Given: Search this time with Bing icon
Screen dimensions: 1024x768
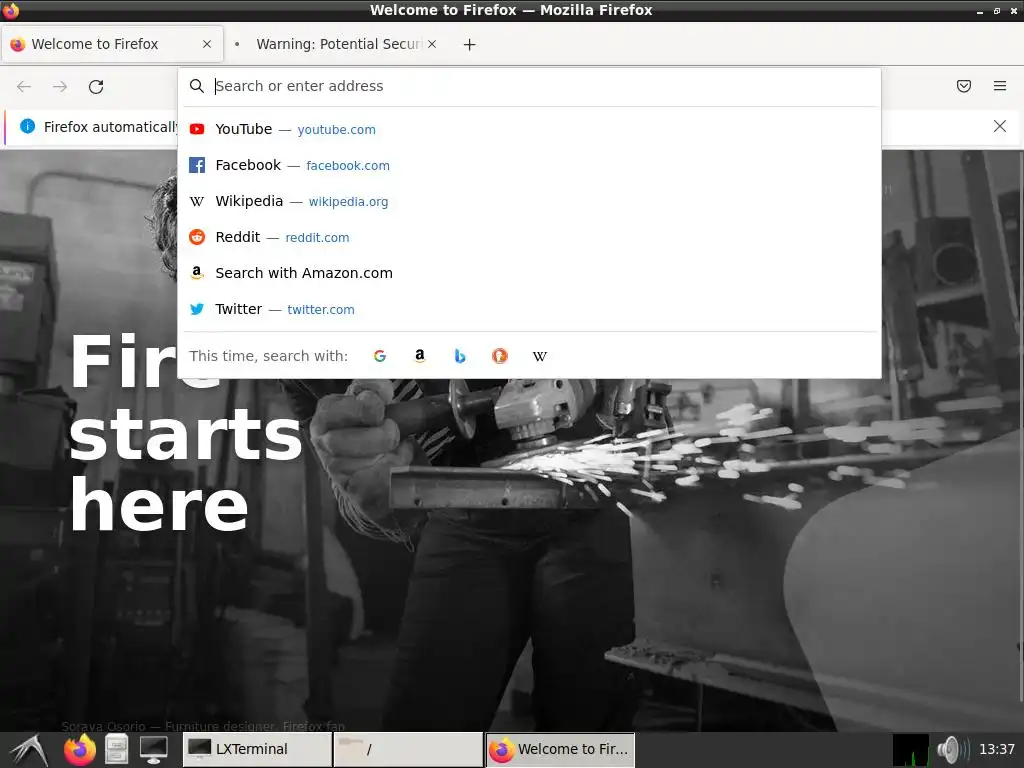Looking at the screenshot, I should tap(460, 356).
